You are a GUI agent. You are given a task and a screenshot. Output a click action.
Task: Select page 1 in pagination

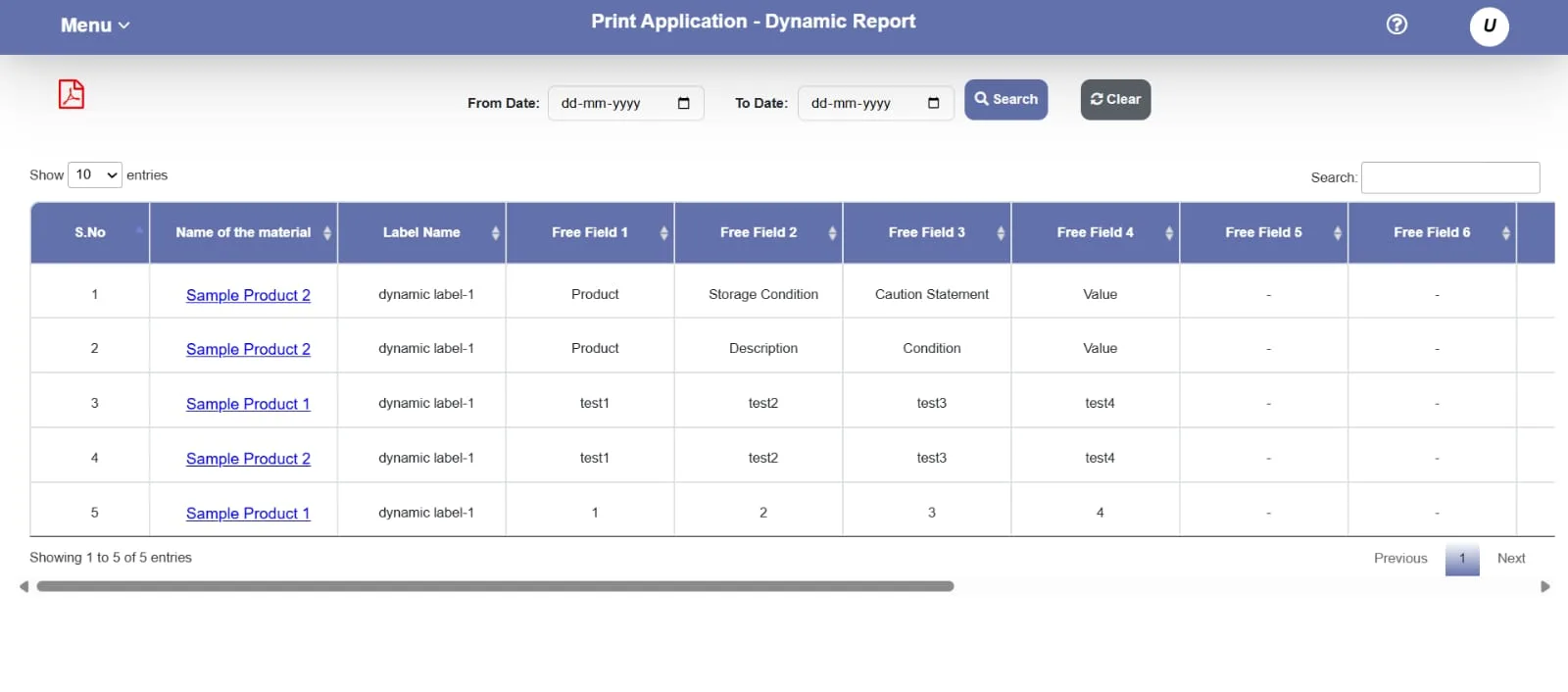(1462, 559)
